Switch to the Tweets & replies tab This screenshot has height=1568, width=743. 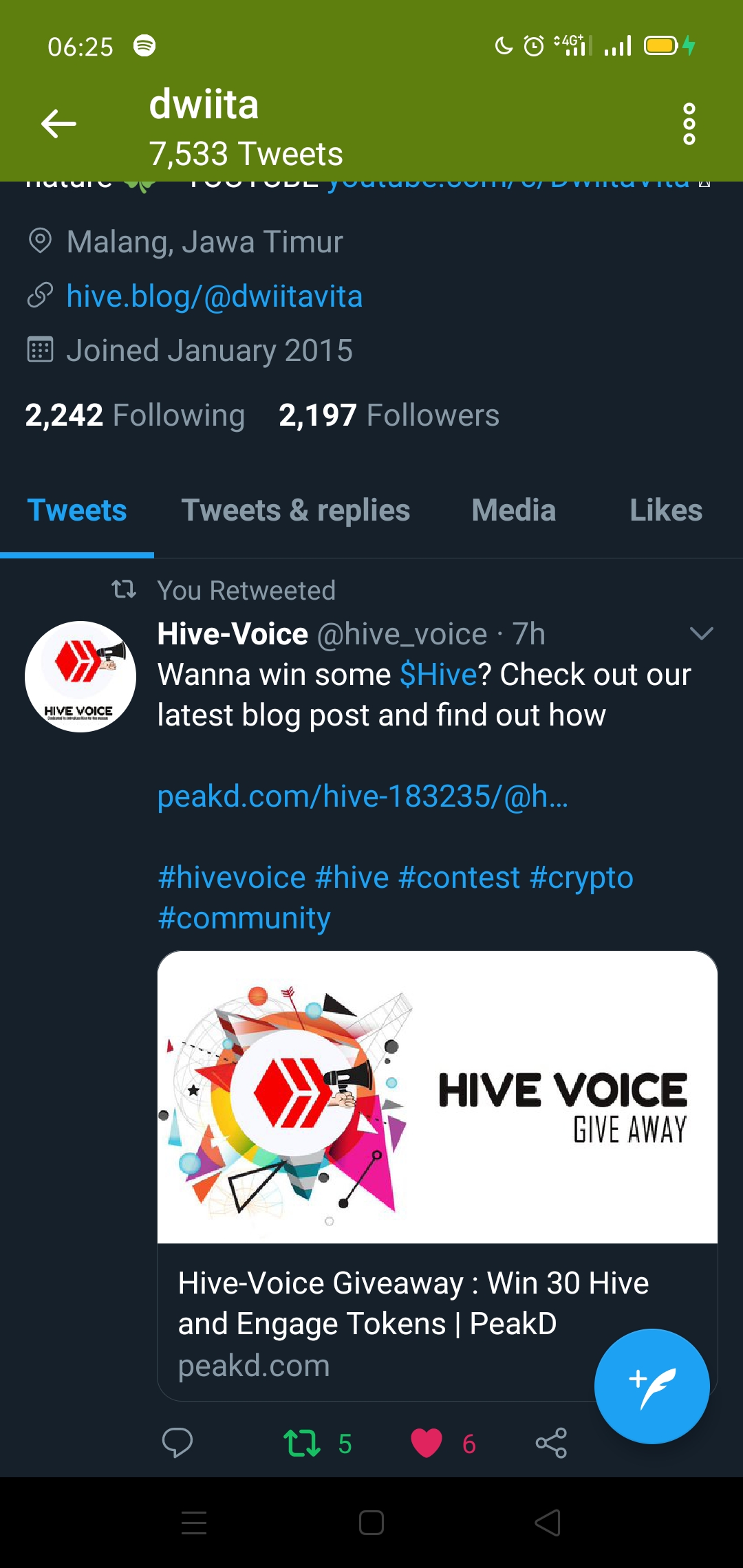tap(296, 510)
